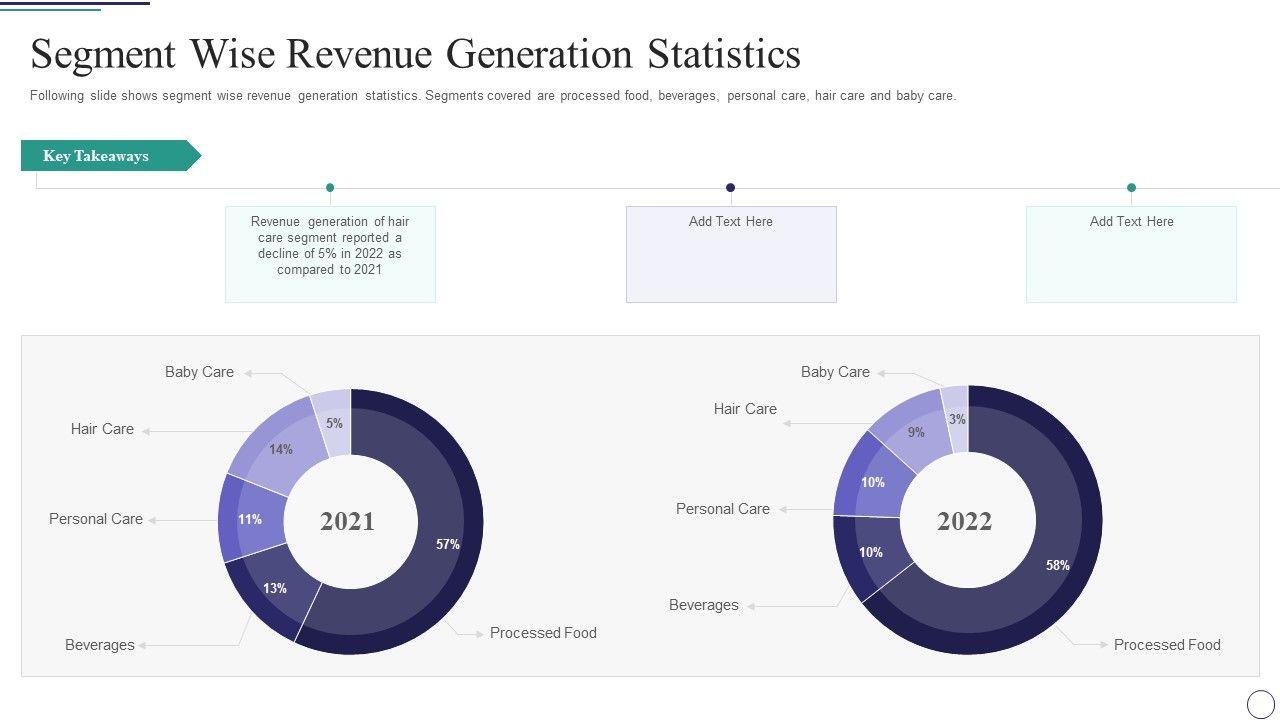Select the hair care decline takeaway text box
This screenshot has width=1280, height=720.
[x=330, y=254]
